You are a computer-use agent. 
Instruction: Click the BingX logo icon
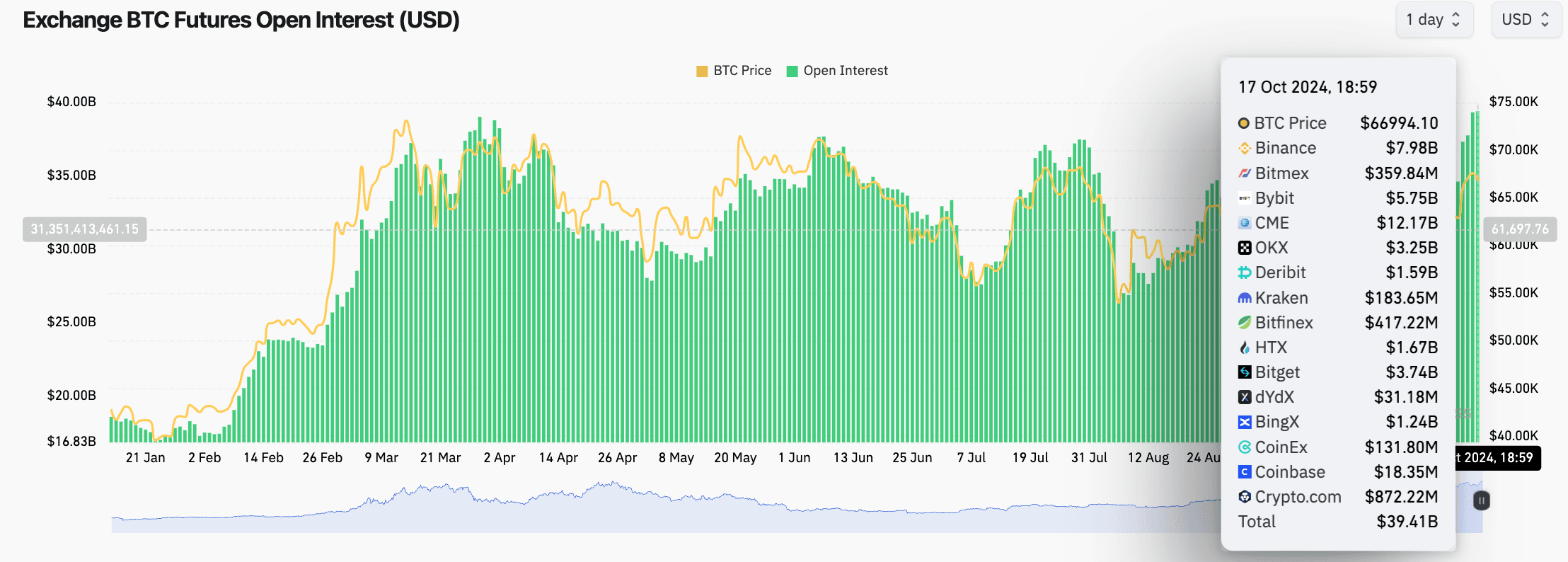pos(1245,423)
